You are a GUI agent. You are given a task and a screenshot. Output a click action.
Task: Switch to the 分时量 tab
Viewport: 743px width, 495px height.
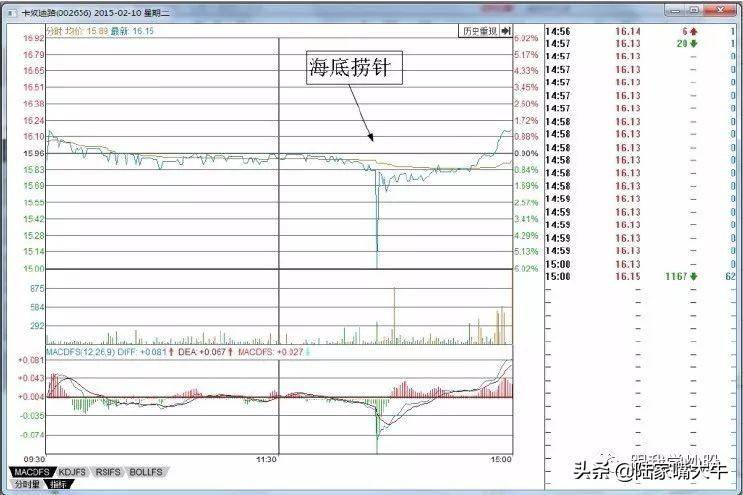[27, 484]
